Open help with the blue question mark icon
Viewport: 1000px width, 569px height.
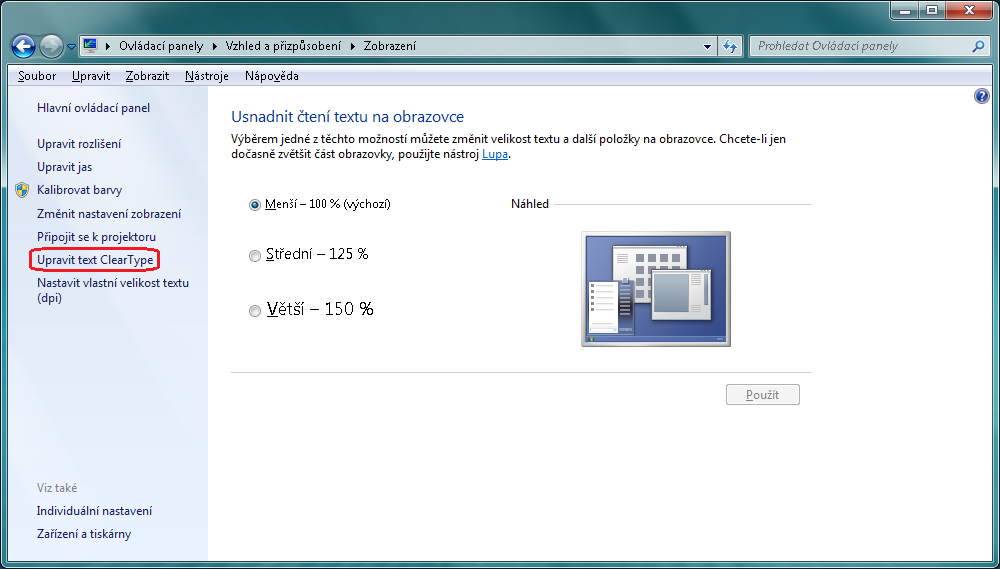pos(981,96)
